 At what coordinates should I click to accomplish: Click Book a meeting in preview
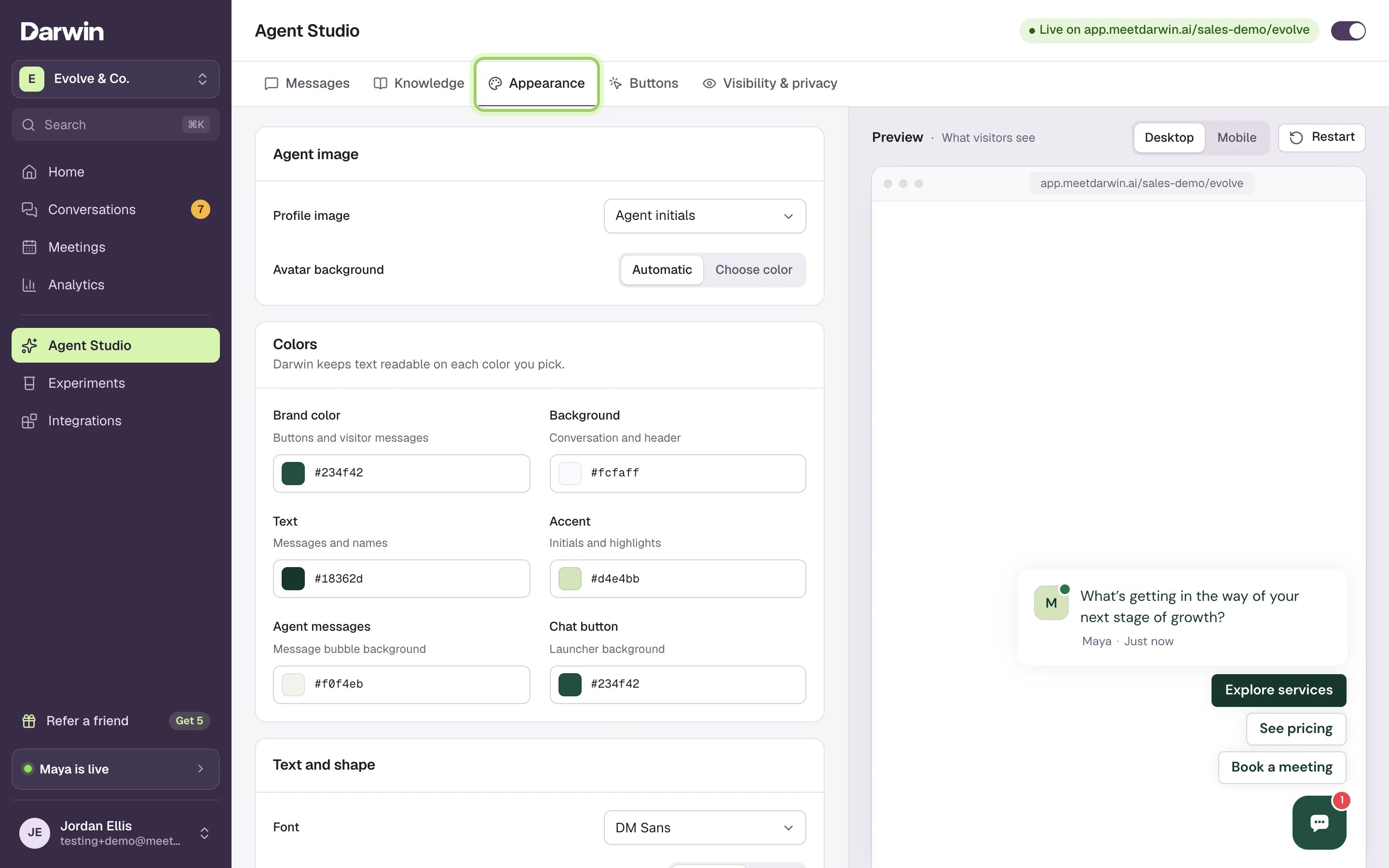pyautogui.click(x=1281, y=768)
